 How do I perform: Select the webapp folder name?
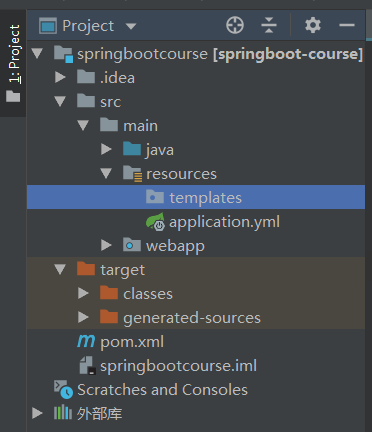pos(175,247)
